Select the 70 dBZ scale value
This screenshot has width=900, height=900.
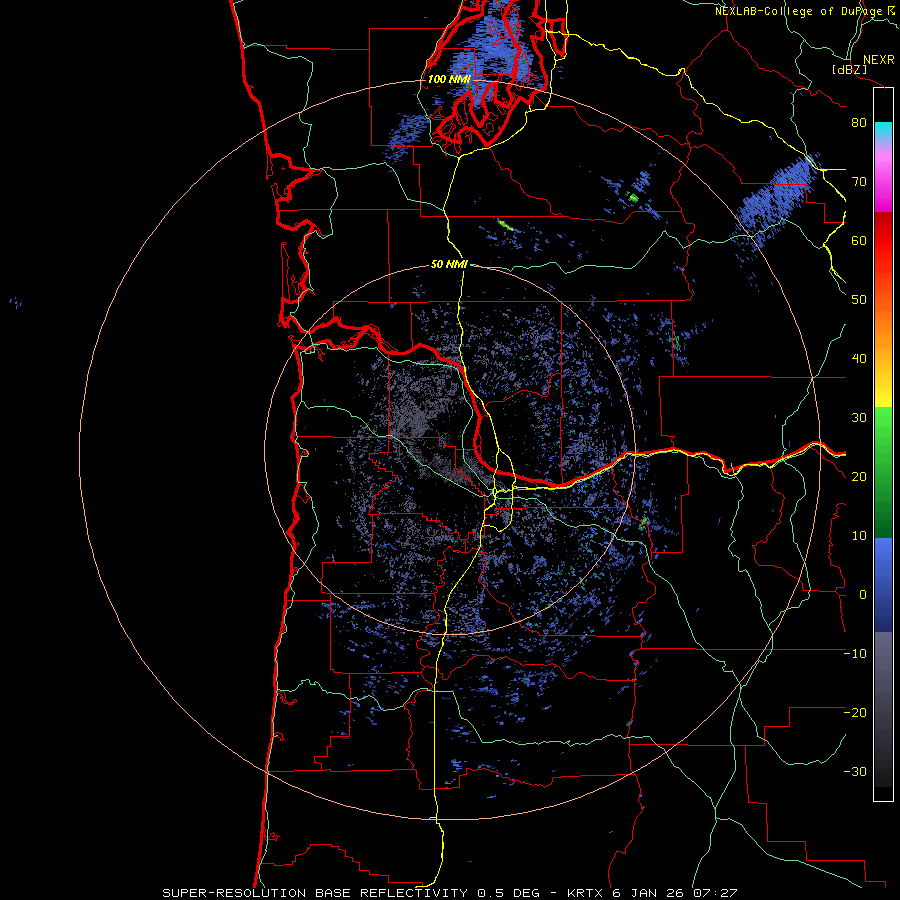coord(859,181)
